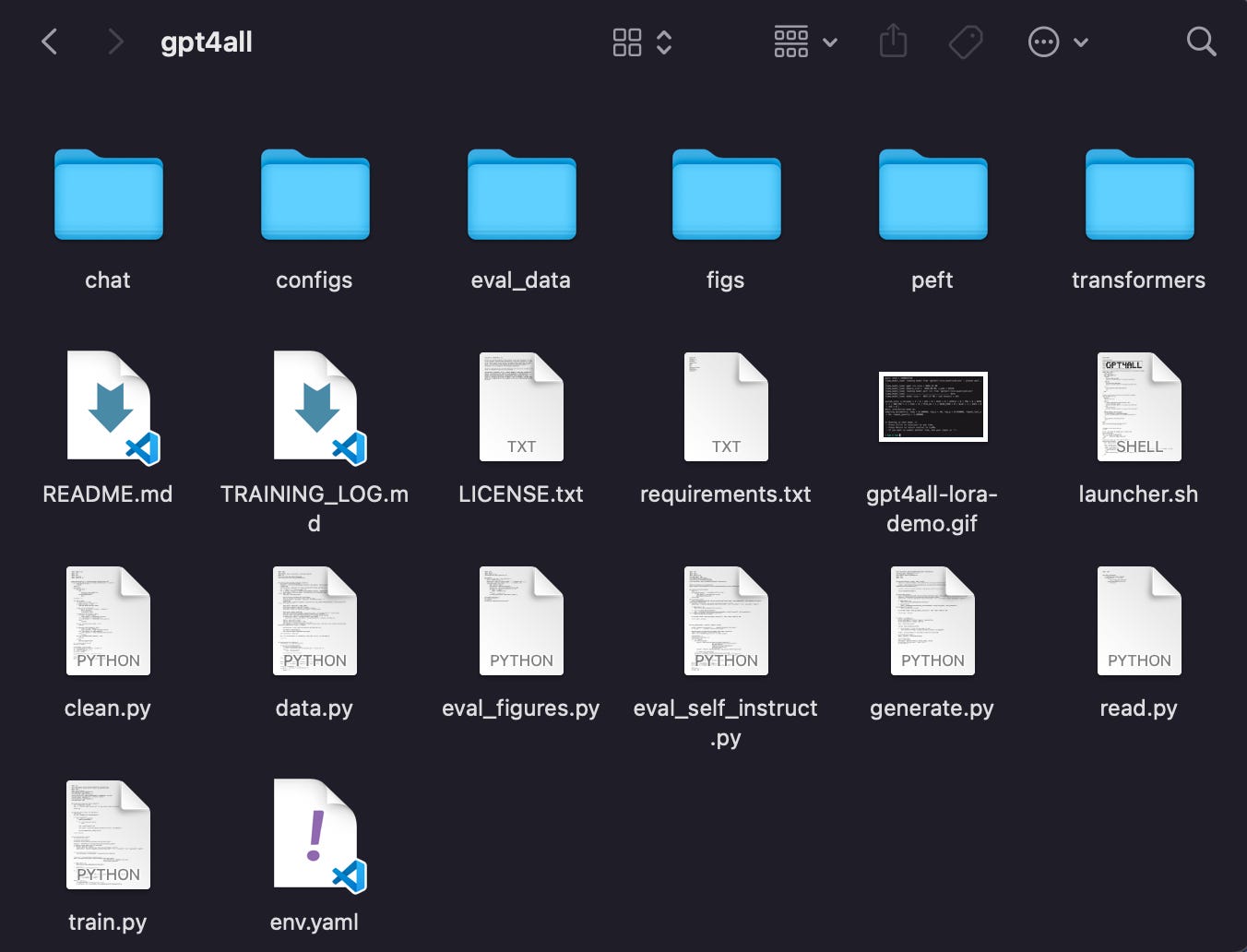Select the eval_data folder icon
The height and width of the screenshot is (952, 1247).
pyautogui.click(x=522, y=195)
